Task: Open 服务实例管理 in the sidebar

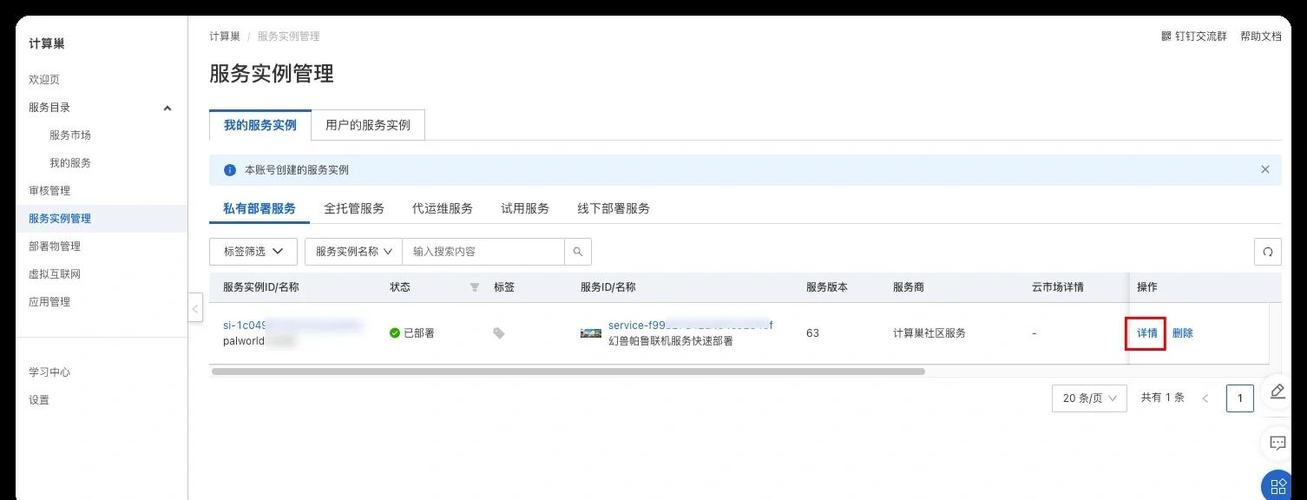Action: 59,218
